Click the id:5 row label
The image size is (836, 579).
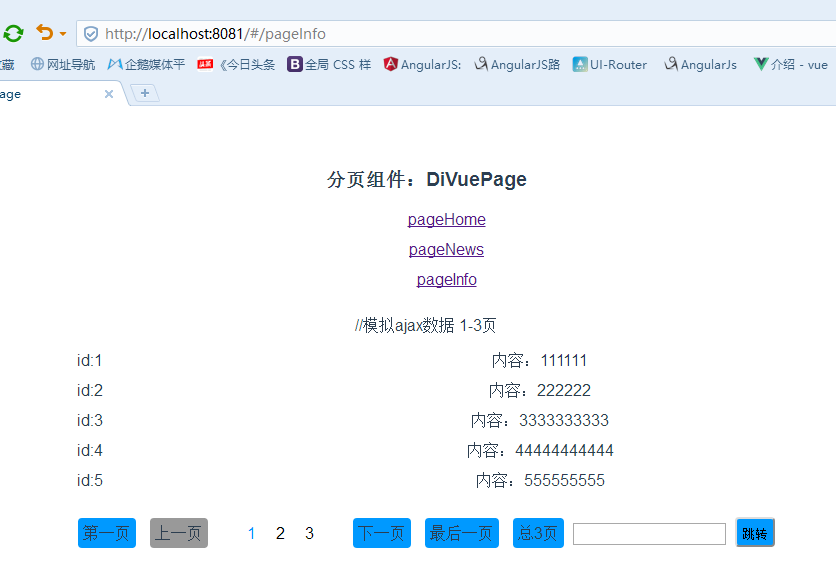click(x=90, y=480)
